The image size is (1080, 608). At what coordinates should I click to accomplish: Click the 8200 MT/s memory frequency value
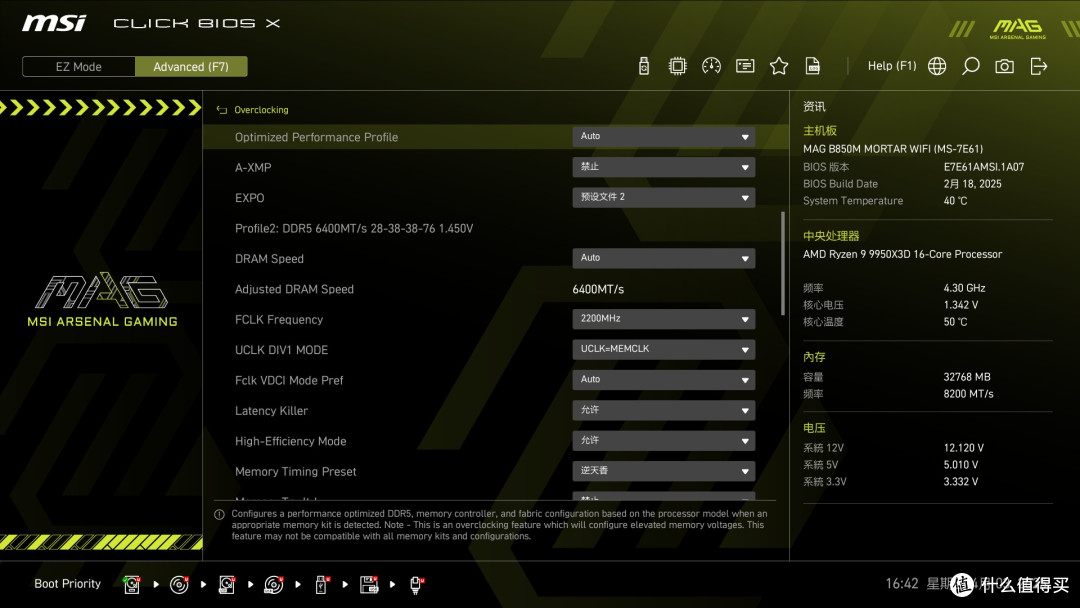pyautogui.click(x=968, y=394)
